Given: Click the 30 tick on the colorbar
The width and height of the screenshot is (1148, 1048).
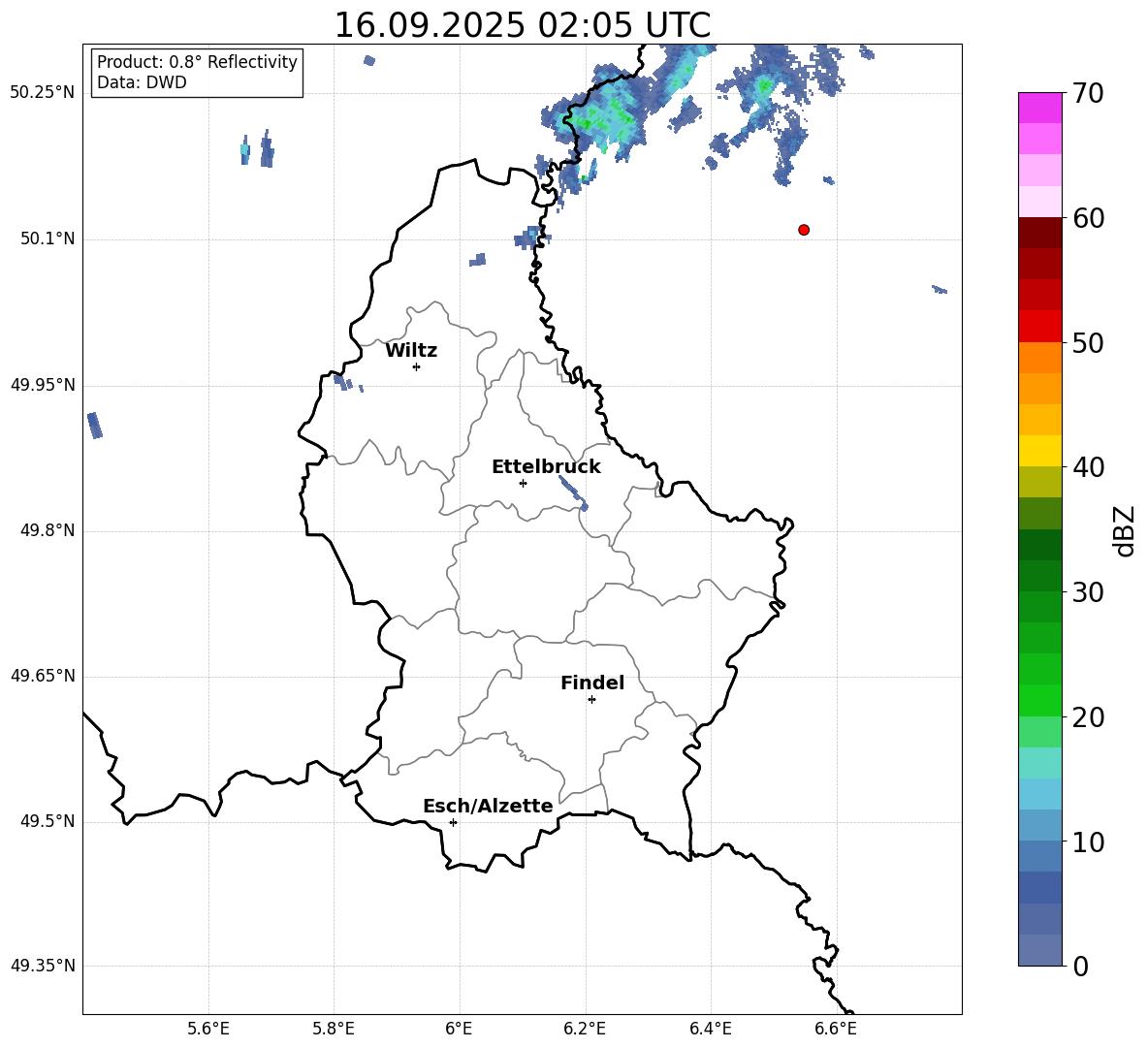Looking at the screenshot, I should pyautogui.click(x=1088, y=592).
